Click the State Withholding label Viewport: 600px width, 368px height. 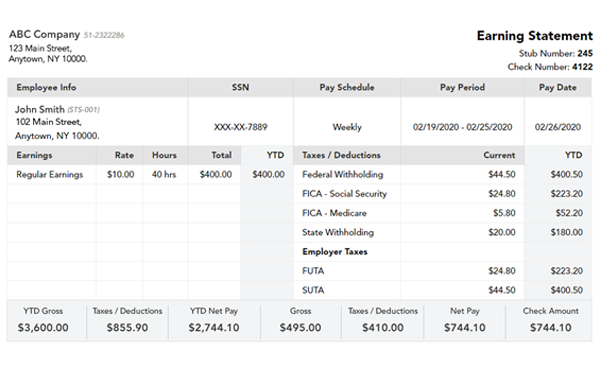[338, 233]
